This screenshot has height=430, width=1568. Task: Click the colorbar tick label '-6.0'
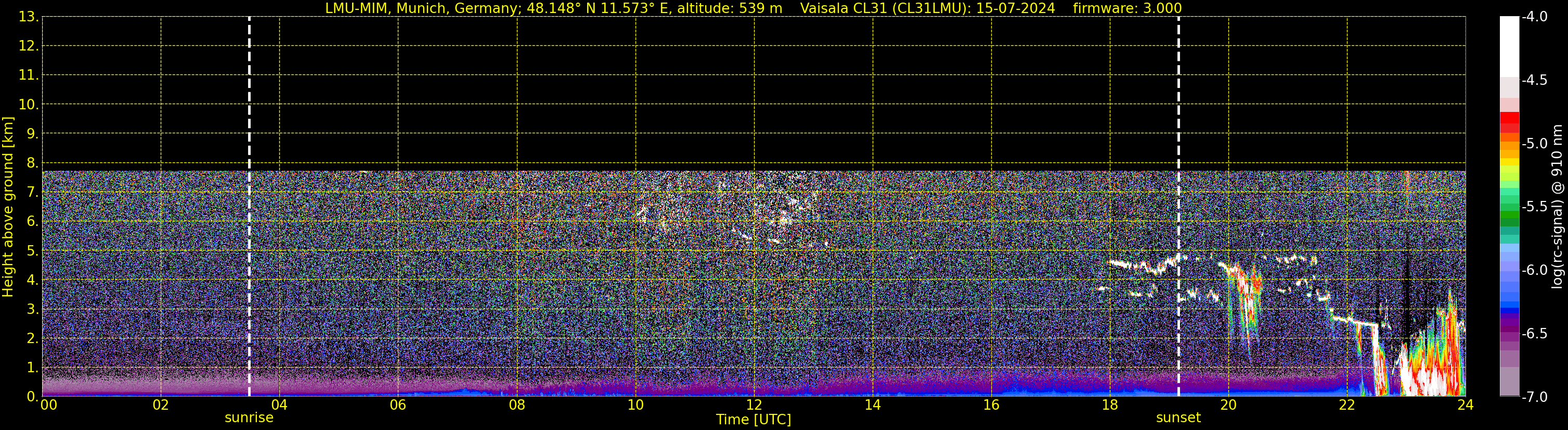coord(1535,270)
